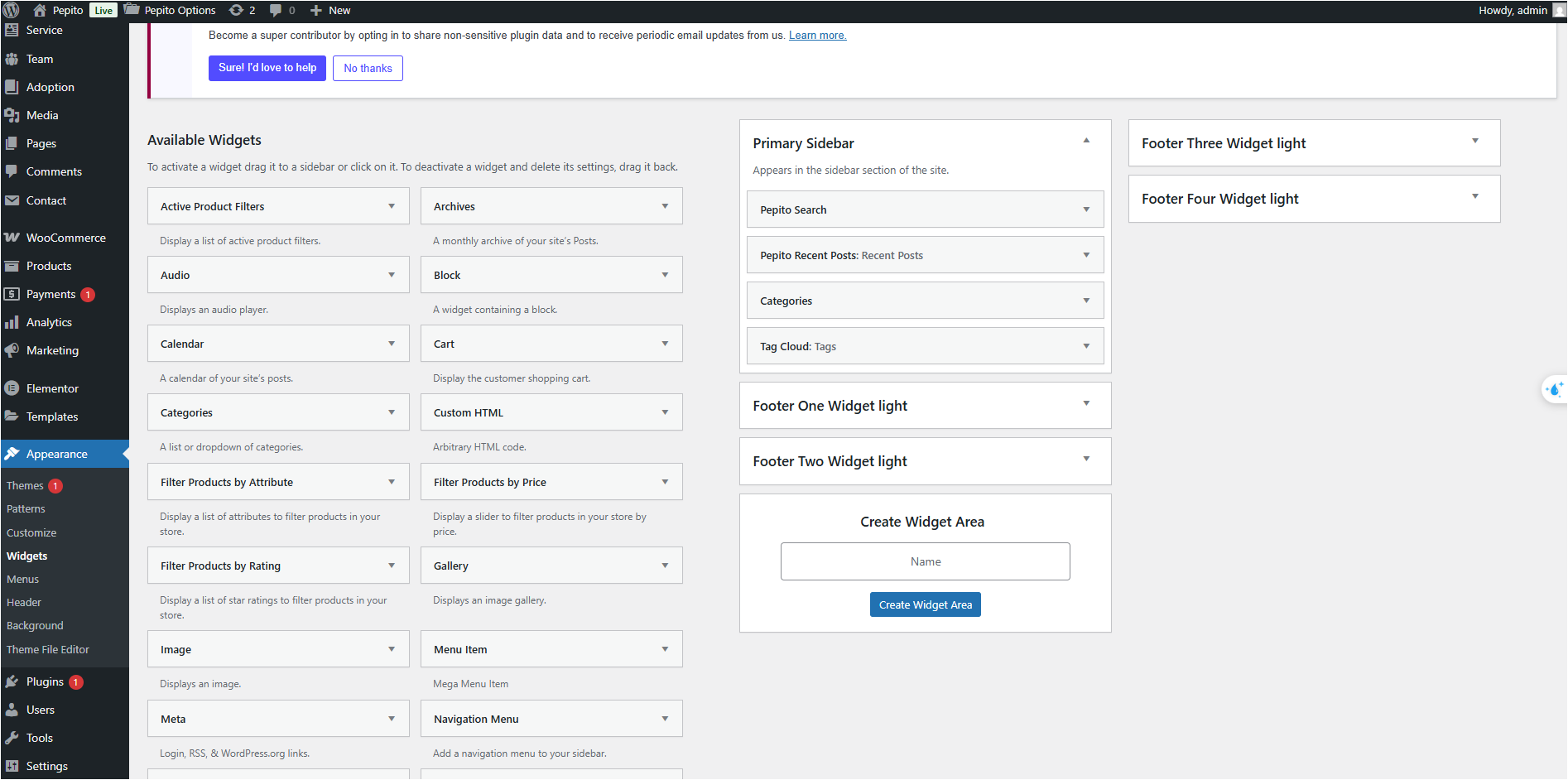
Task: Collapse the Primary Sidebar panel
Action: (1086, 142)
